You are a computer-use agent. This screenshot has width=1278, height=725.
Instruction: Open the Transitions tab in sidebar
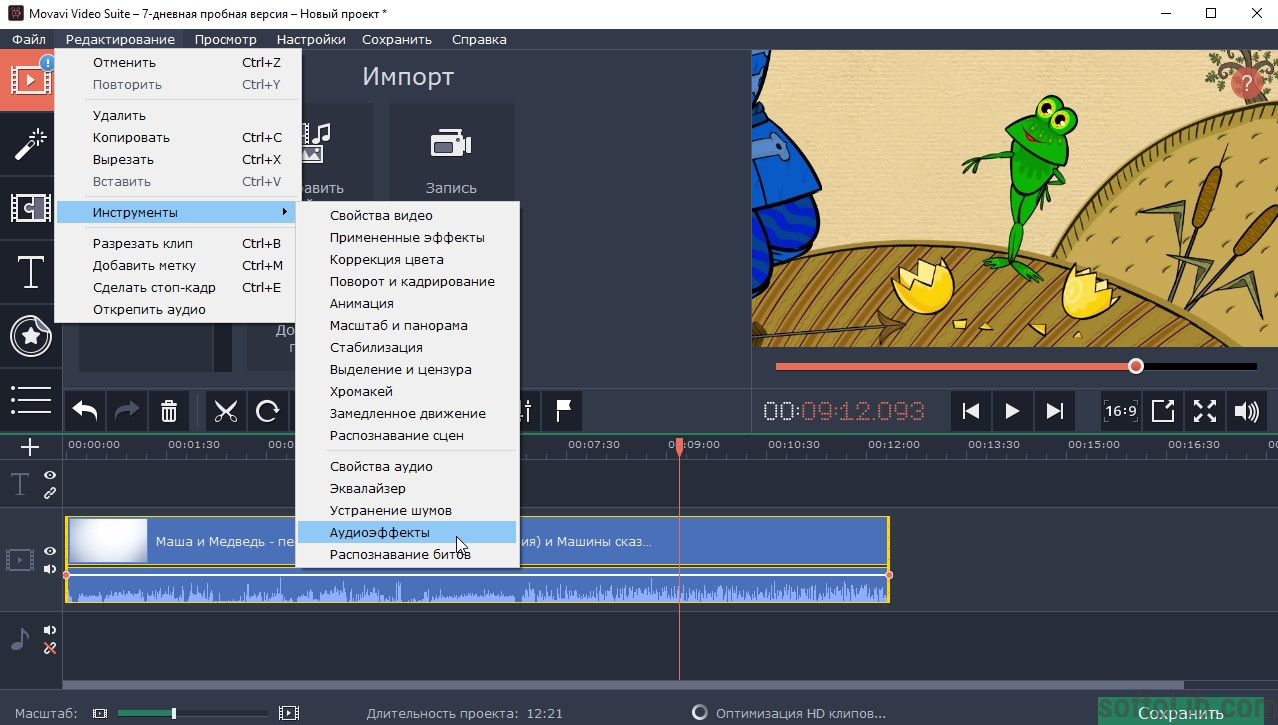pyautogui.click(x=30, y=208)
